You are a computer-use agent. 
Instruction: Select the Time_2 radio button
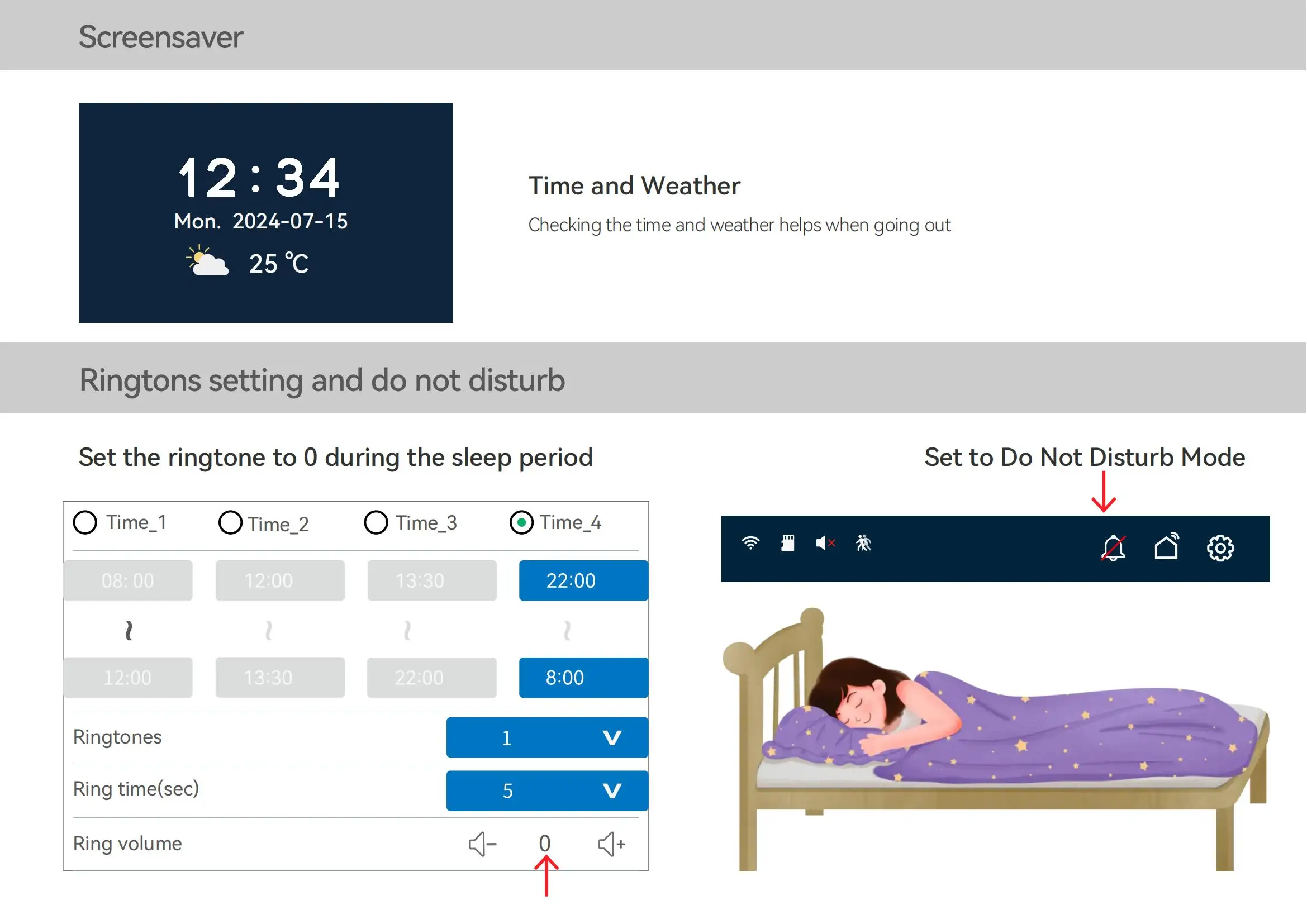point(231,523)
